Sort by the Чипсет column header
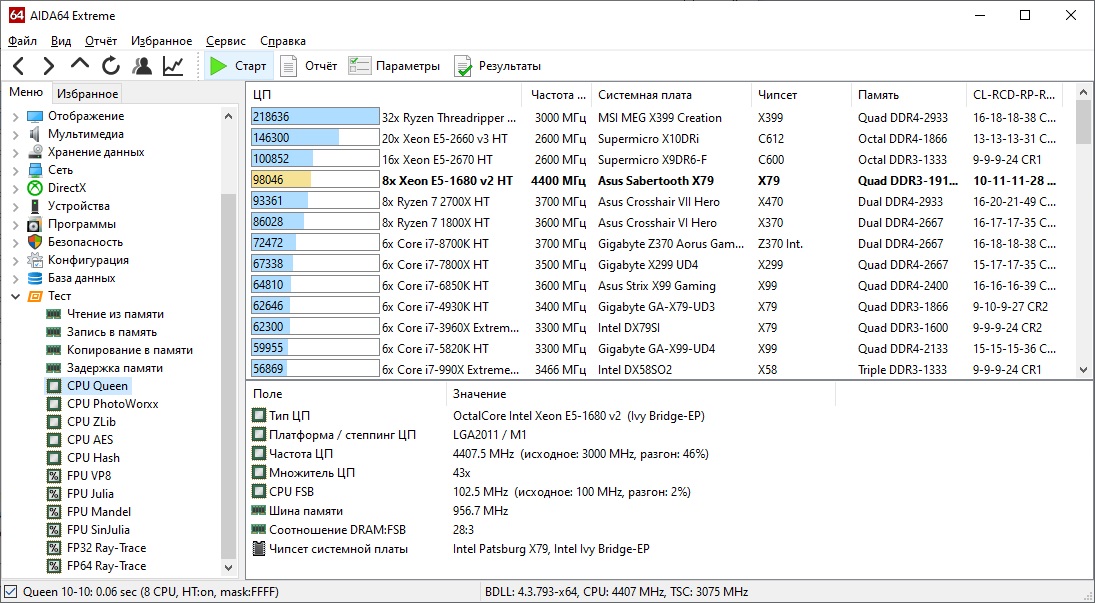The width and height of the screenshot is (1095, 603). (x=801, y=95)
